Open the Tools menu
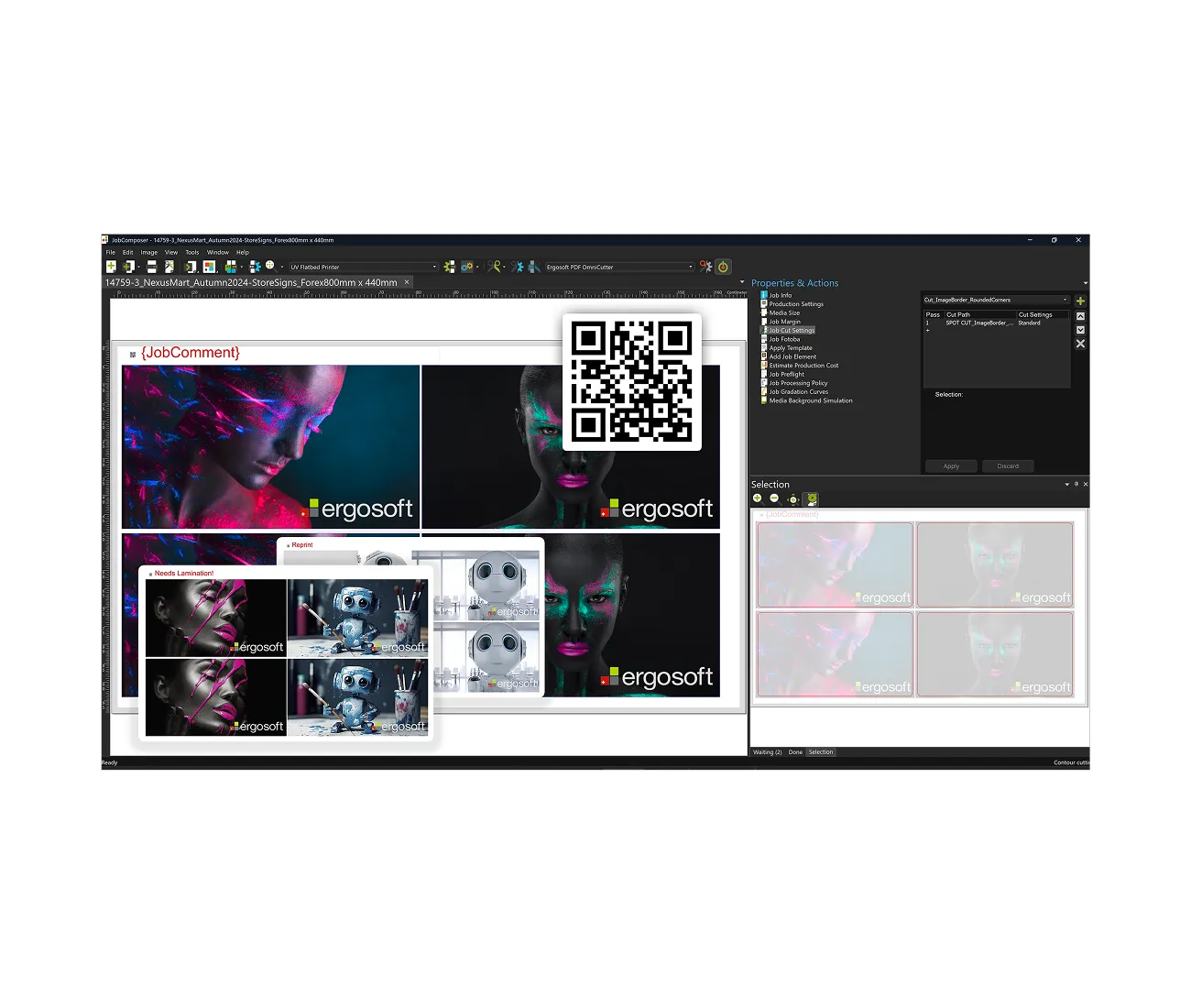 [x=192, y=252]
